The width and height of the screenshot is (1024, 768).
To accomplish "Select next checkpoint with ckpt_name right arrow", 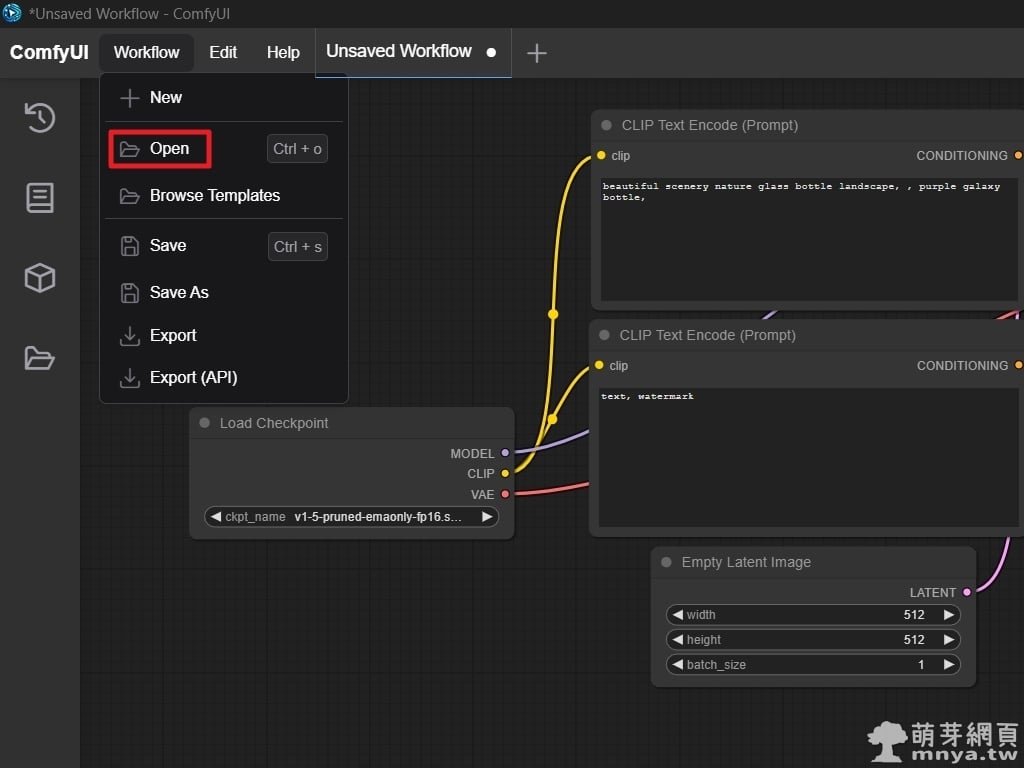I will pyautogui.click(x=487, y=517).
